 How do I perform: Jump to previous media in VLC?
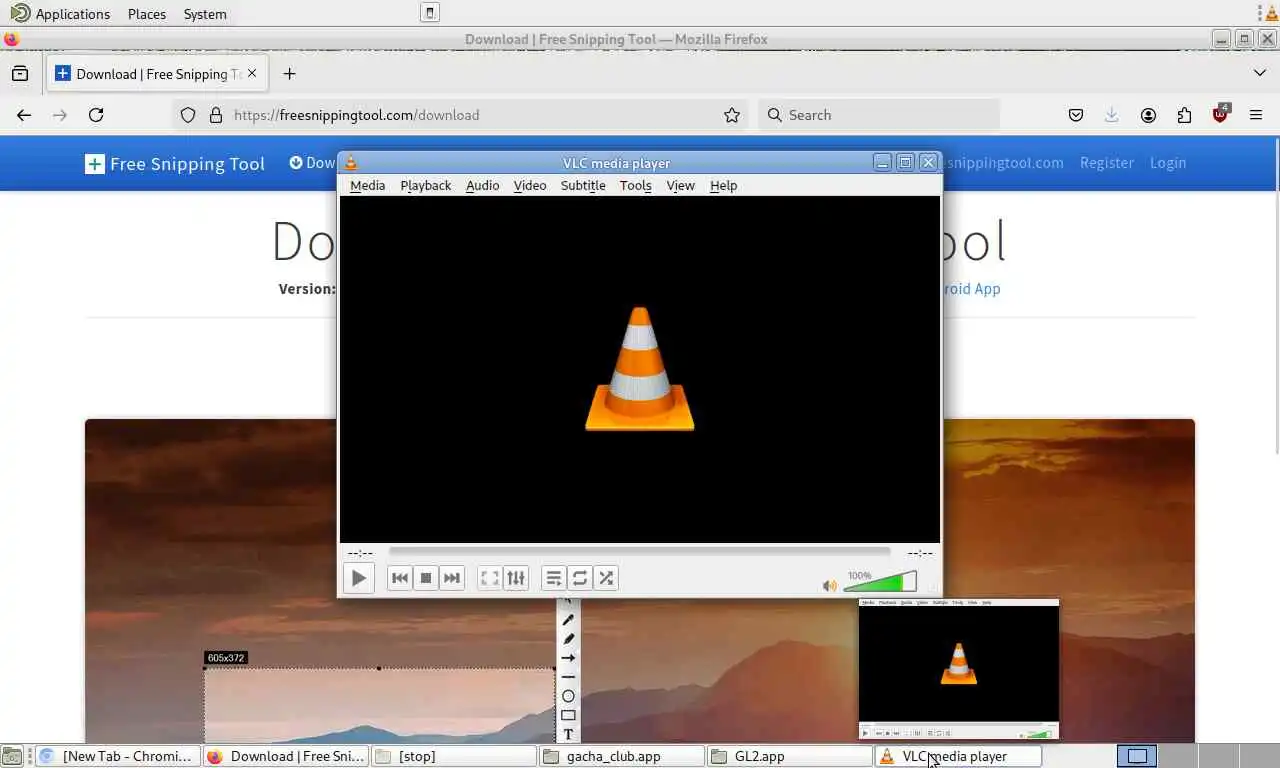(399, 578)
